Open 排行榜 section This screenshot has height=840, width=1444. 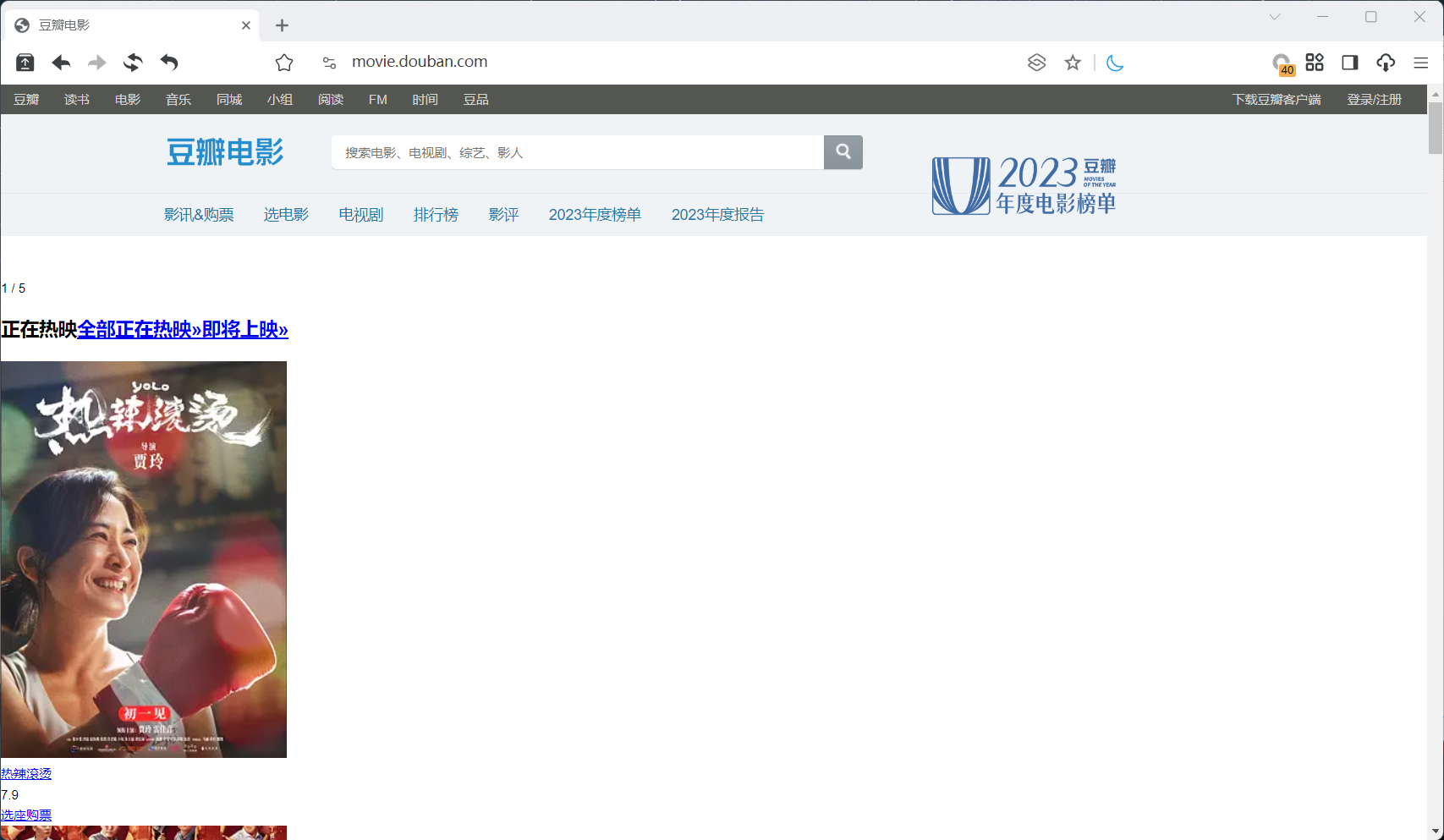tap(436, 215)
